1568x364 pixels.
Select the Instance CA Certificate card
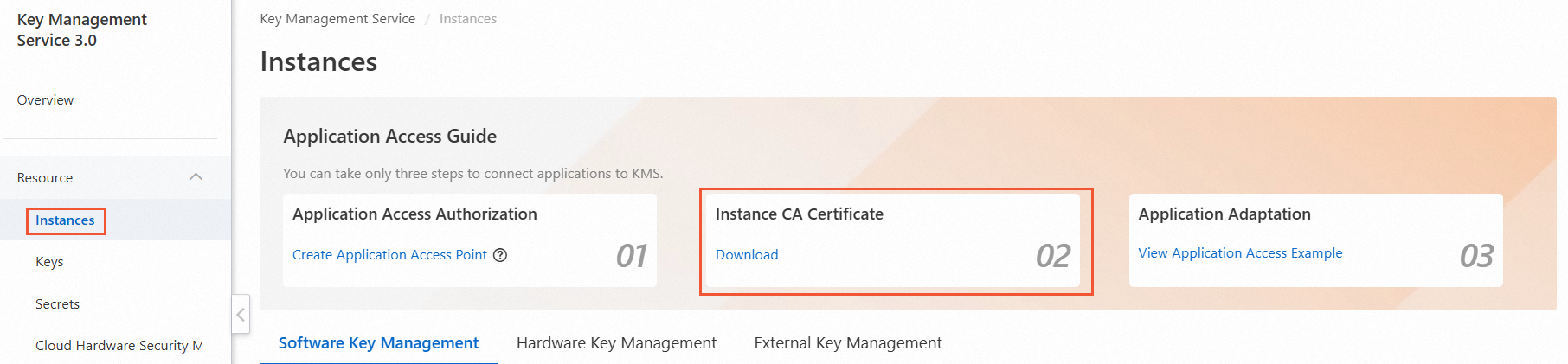pos(893,240)
